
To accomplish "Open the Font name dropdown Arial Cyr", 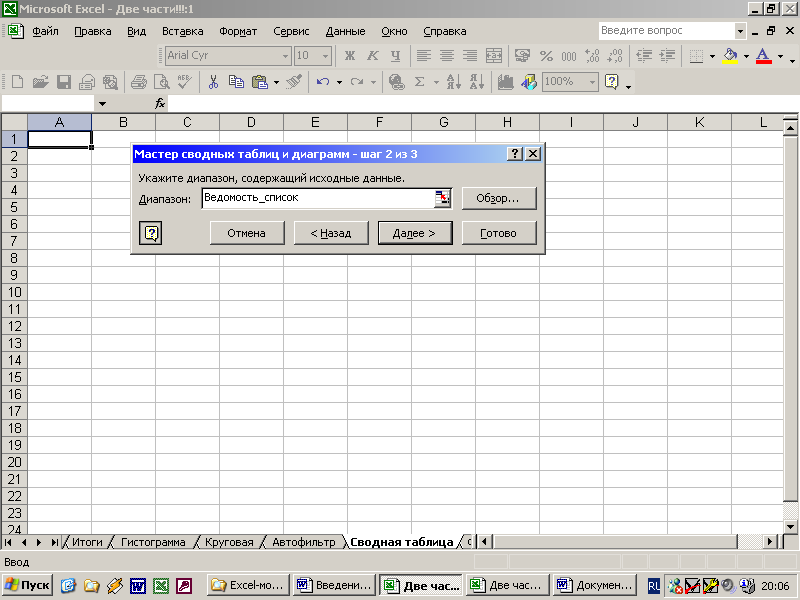I will click(285, 56).
